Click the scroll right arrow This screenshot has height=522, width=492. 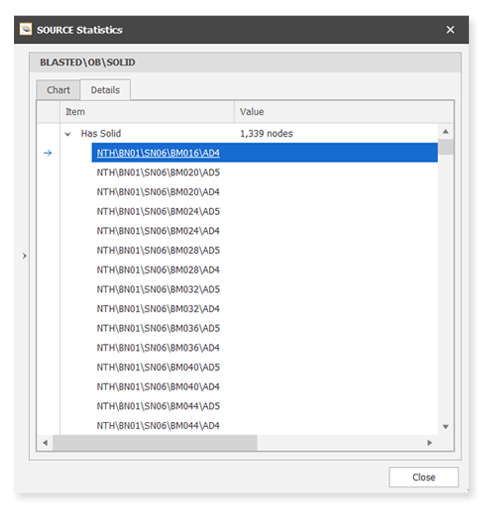coord(430,443)
